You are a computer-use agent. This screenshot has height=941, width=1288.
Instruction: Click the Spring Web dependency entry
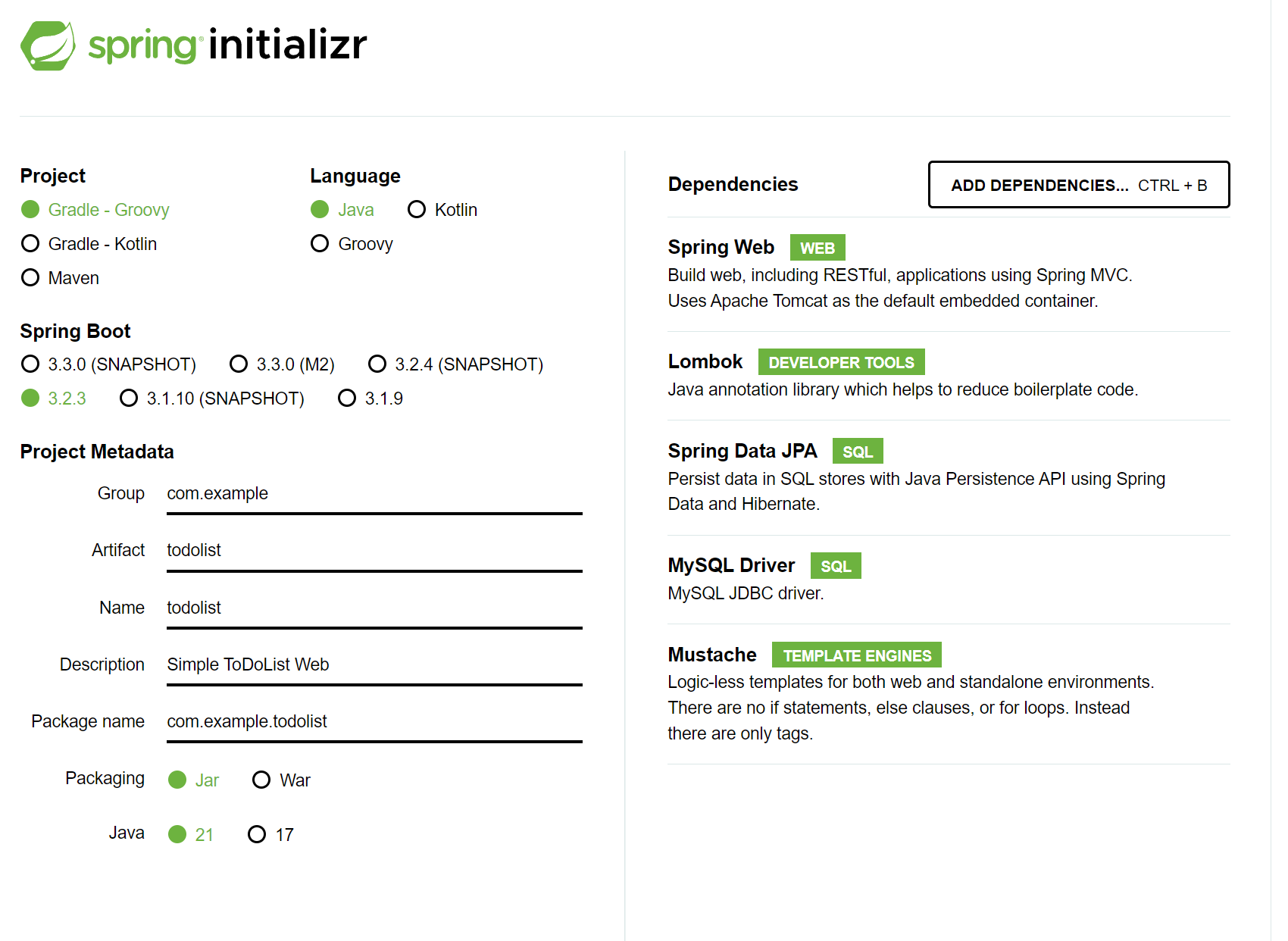click(721, 248)
